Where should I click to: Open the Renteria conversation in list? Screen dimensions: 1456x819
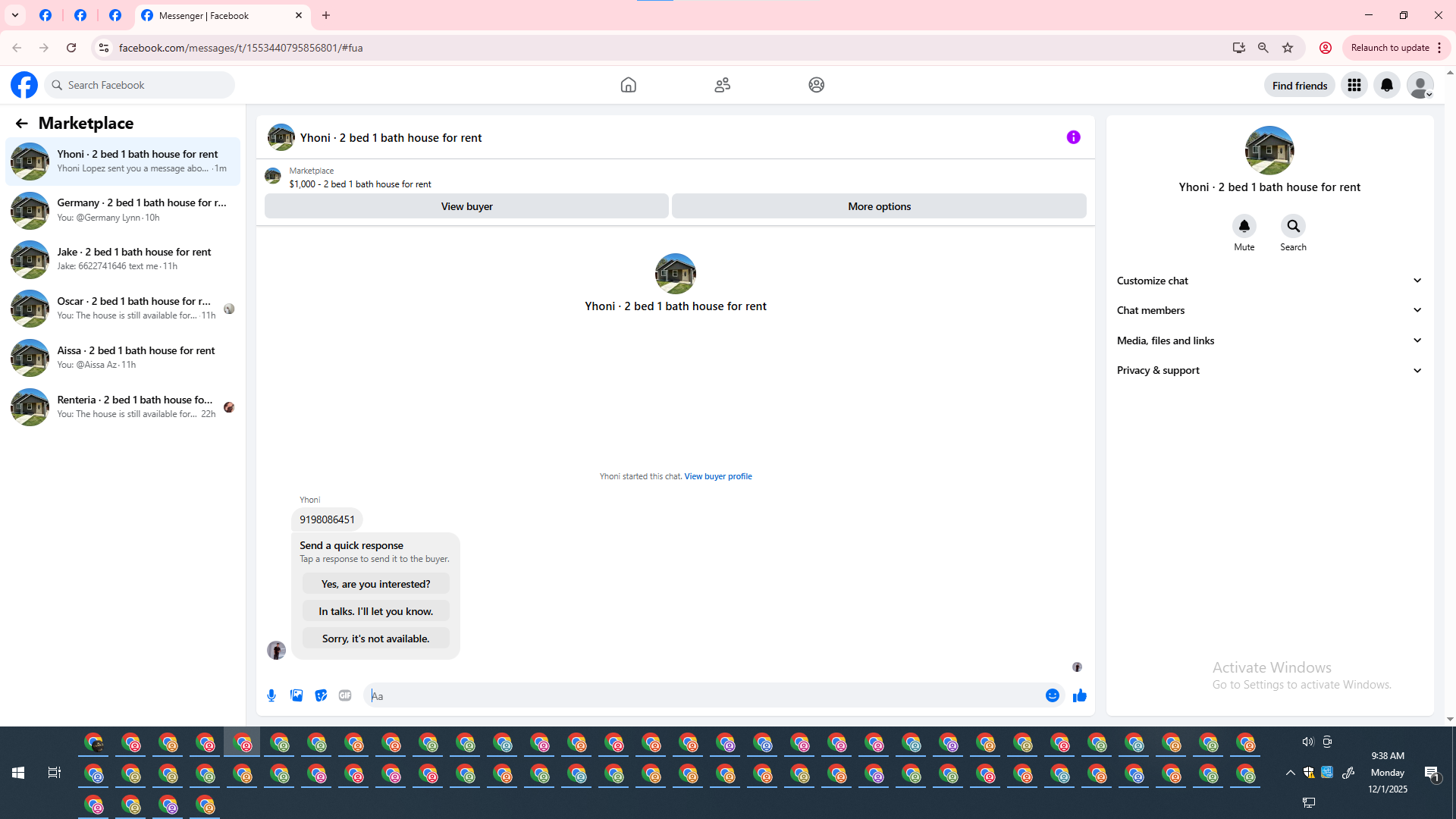[x=123, y=407]
